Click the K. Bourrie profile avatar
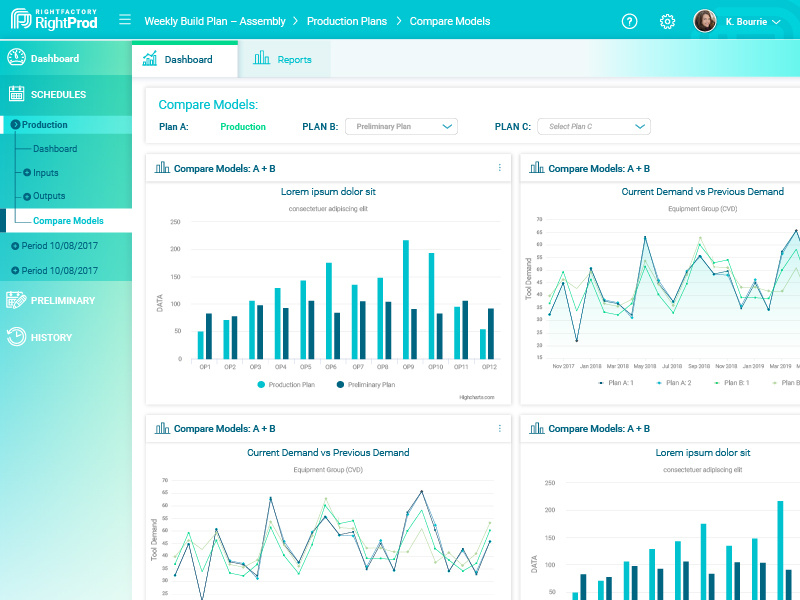Screen dimensions: 800x600 point(707,20)
